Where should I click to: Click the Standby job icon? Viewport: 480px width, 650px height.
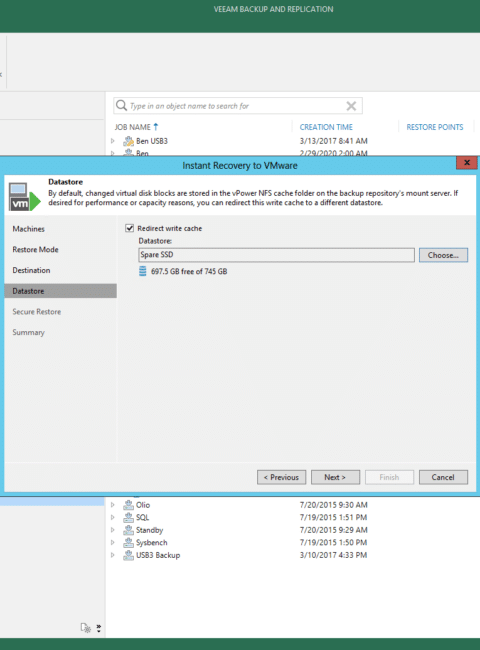pyautogui.click(x=128, y=530)
